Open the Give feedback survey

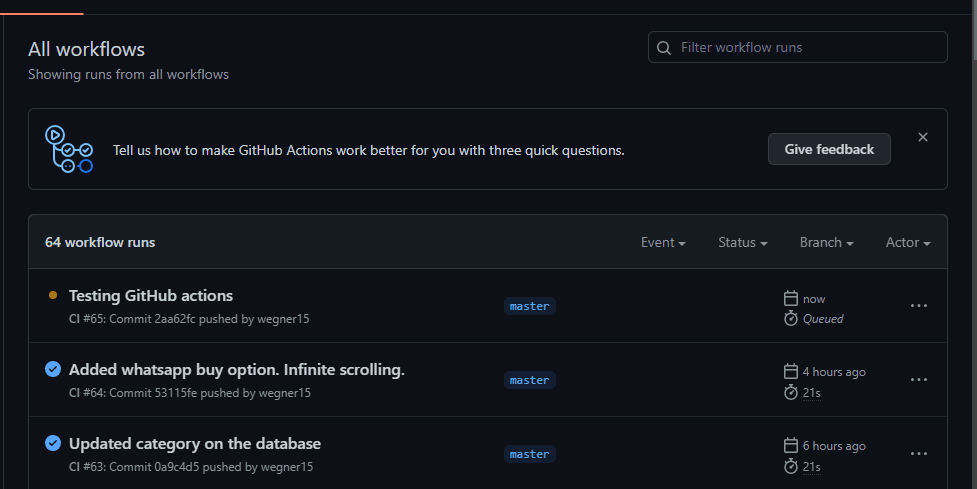(x=829, y=149)
